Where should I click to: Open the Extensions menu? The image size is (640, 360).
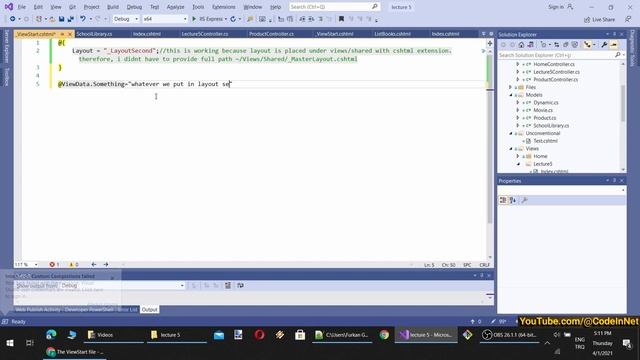224,7
